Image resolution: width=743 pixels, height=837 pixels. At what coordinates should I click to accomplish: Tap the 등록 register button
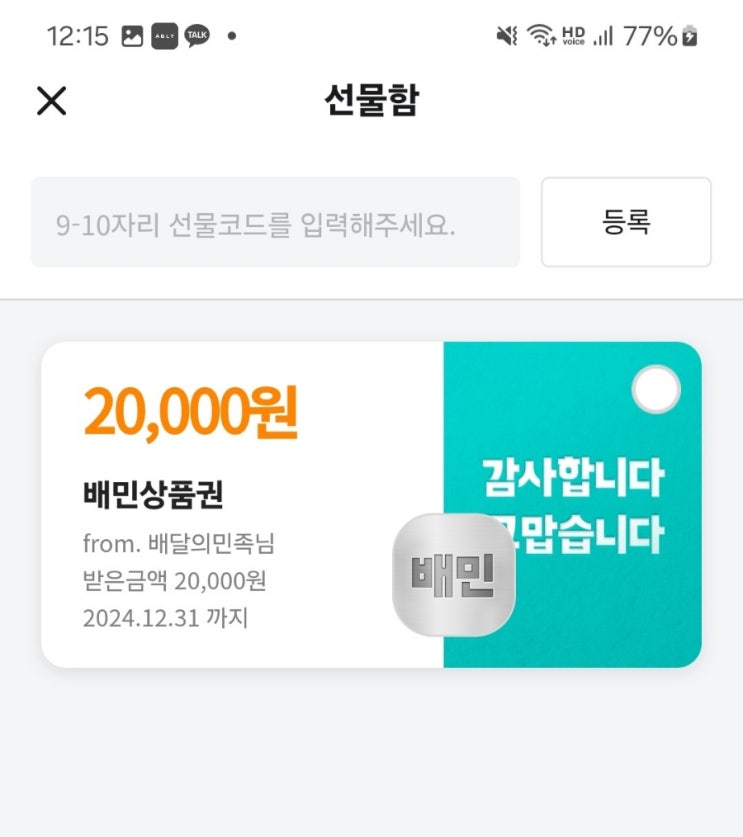coord(626,222)
